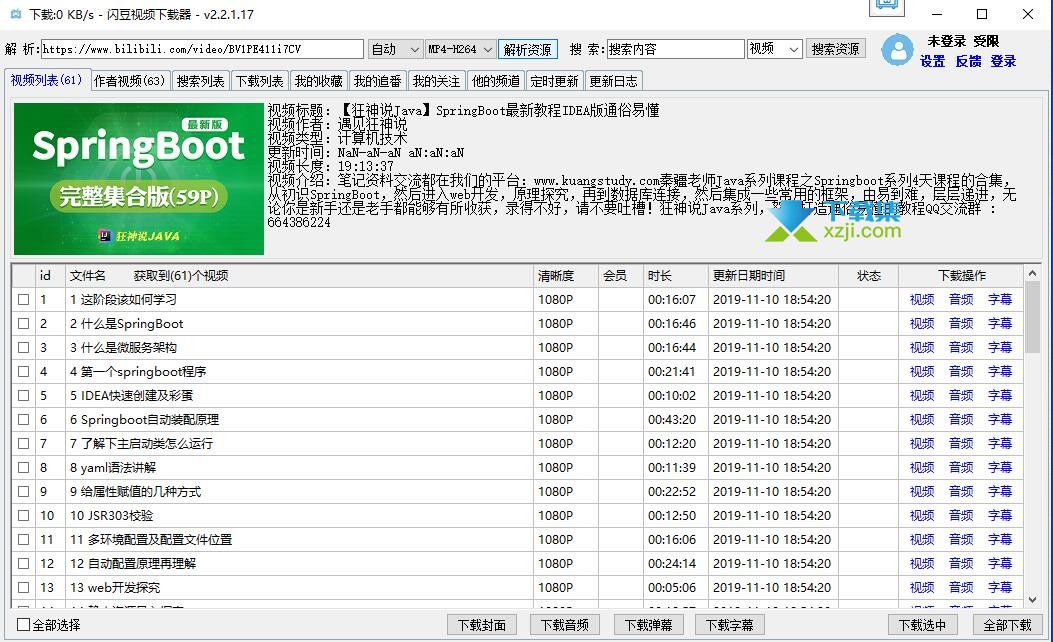Check the row 4 springboot程序 checkbox
This screenshot has height=642, width=1053.
(24, 371)
